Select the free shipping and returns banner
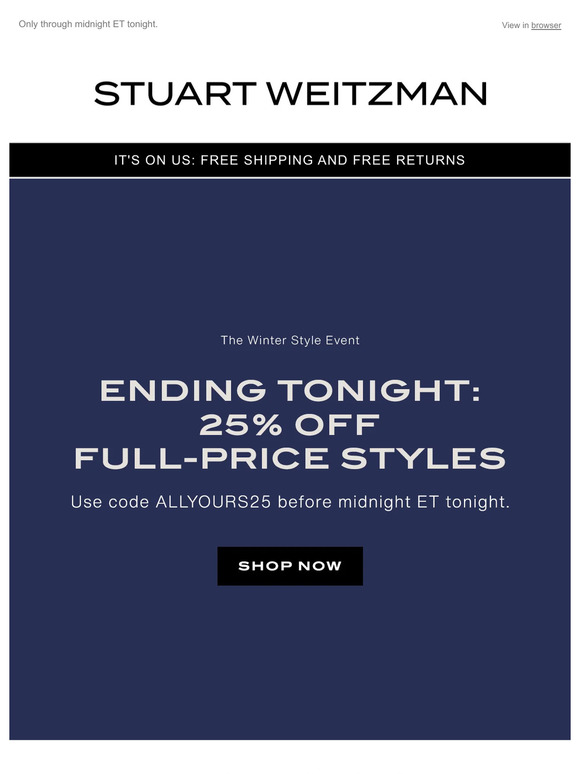This screenshot has height=774, width=580. click(x=290, y=160)
